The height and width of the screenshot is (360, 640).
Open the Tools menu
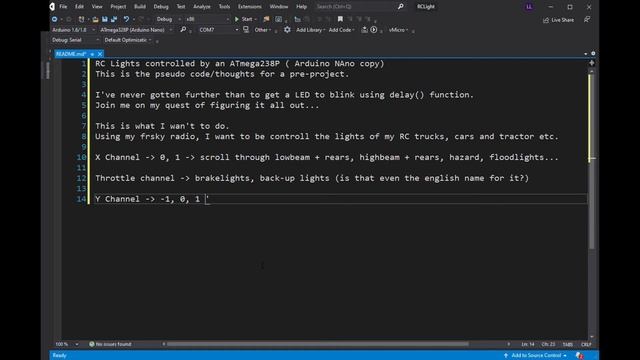point(224,7)
